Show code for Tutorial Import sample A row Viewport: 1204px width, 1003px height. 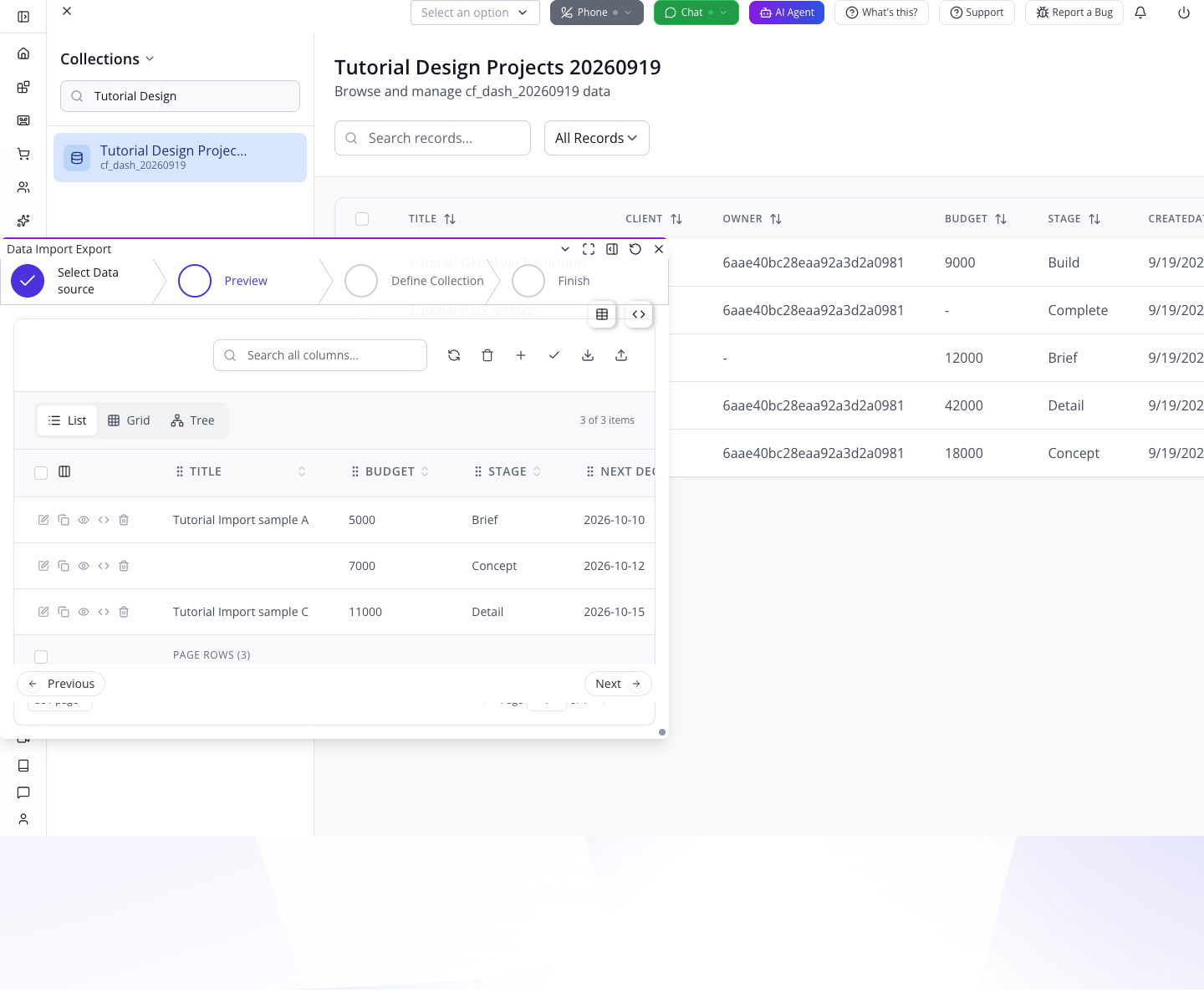click(x=104, y=520)
